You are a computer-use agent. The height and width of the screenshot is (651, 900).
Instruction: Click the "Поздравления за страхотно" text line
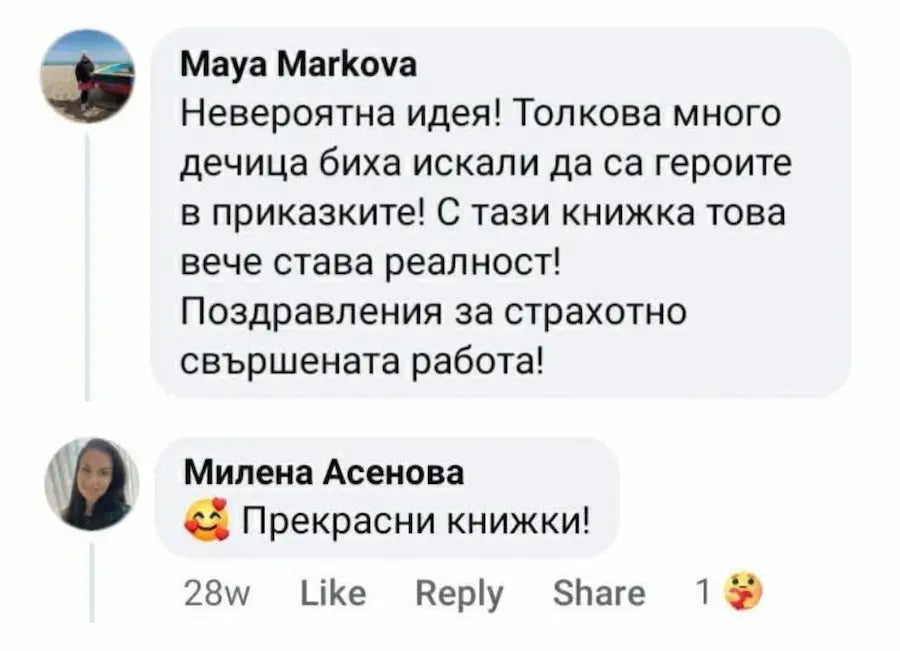click(x=433, y=312)
